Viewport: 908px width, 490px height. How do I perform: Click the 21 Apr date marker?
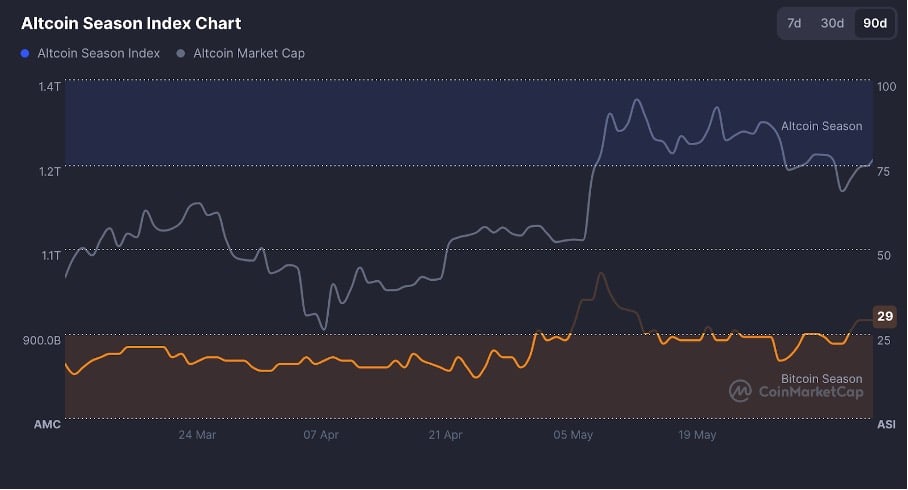445,435
